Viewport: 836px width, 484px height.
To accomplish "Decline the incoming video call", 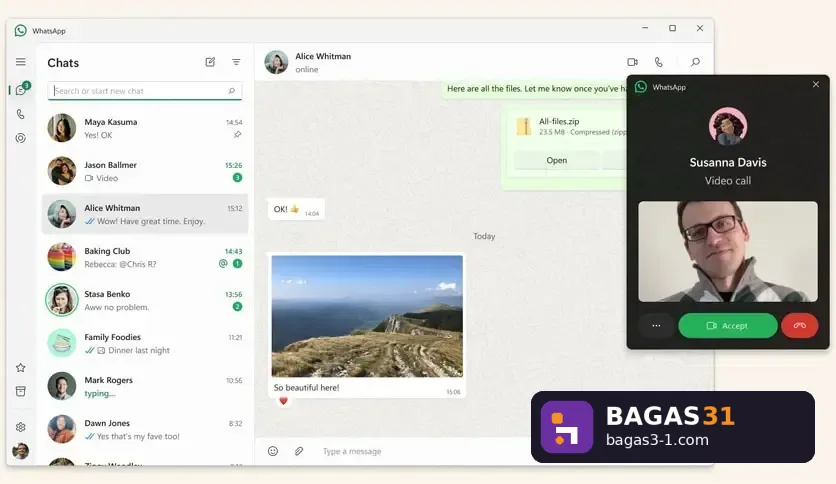I will click(799, 325).
